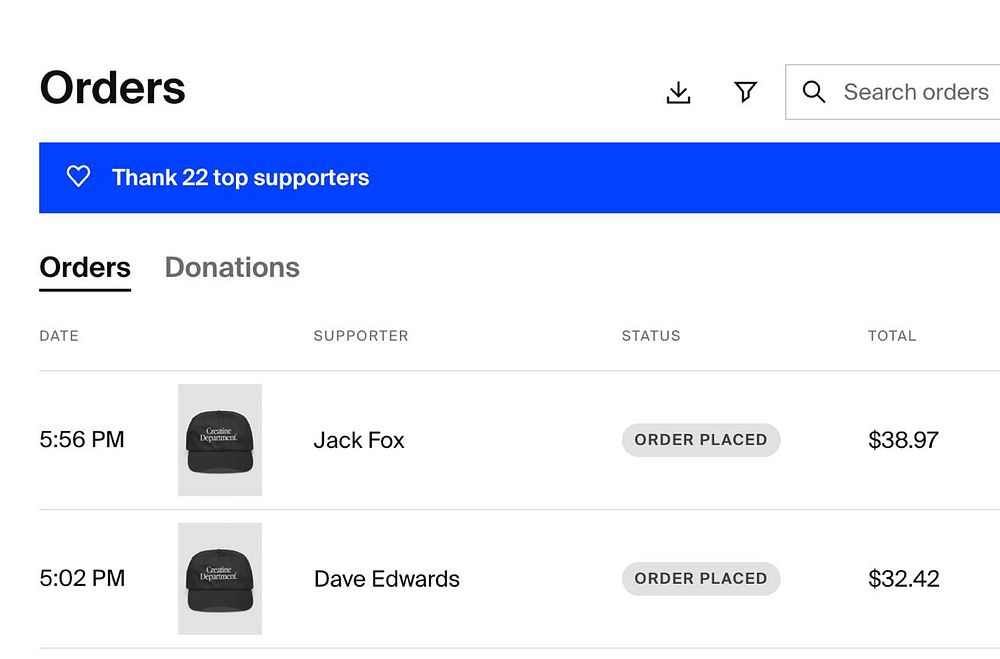Click the $38.97 order total
Viewport: 1000px width, 659px height.
pos(903,440)
